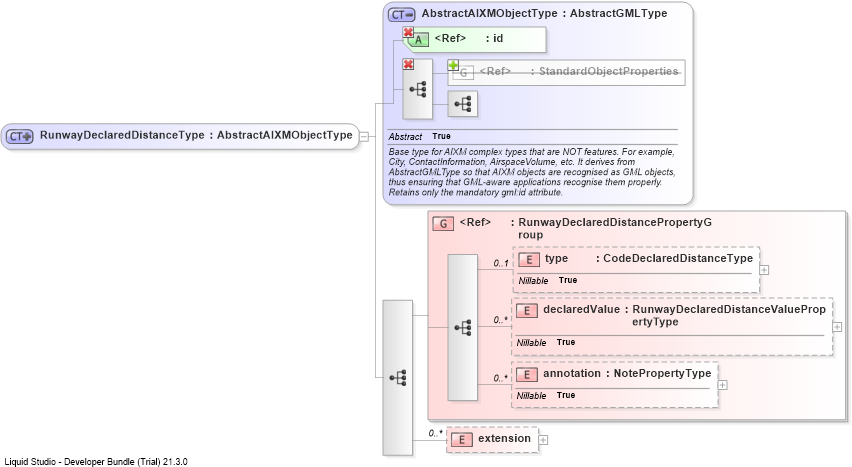Select the 'extension' element label
852x467 pixels.
[504, 439]
